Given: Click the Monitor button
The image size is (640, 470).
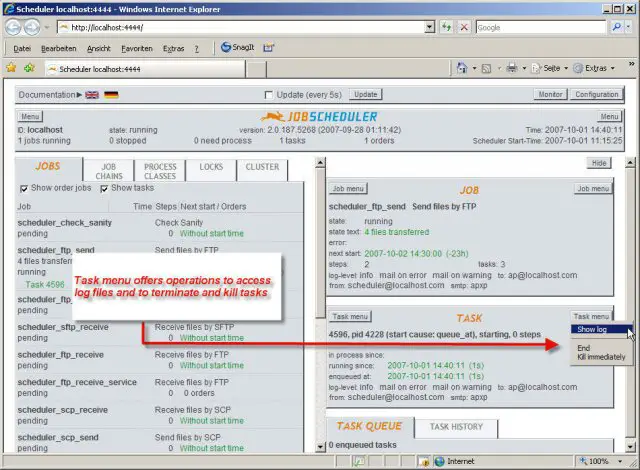Looking at the screenshot, I should pos(550,95).
